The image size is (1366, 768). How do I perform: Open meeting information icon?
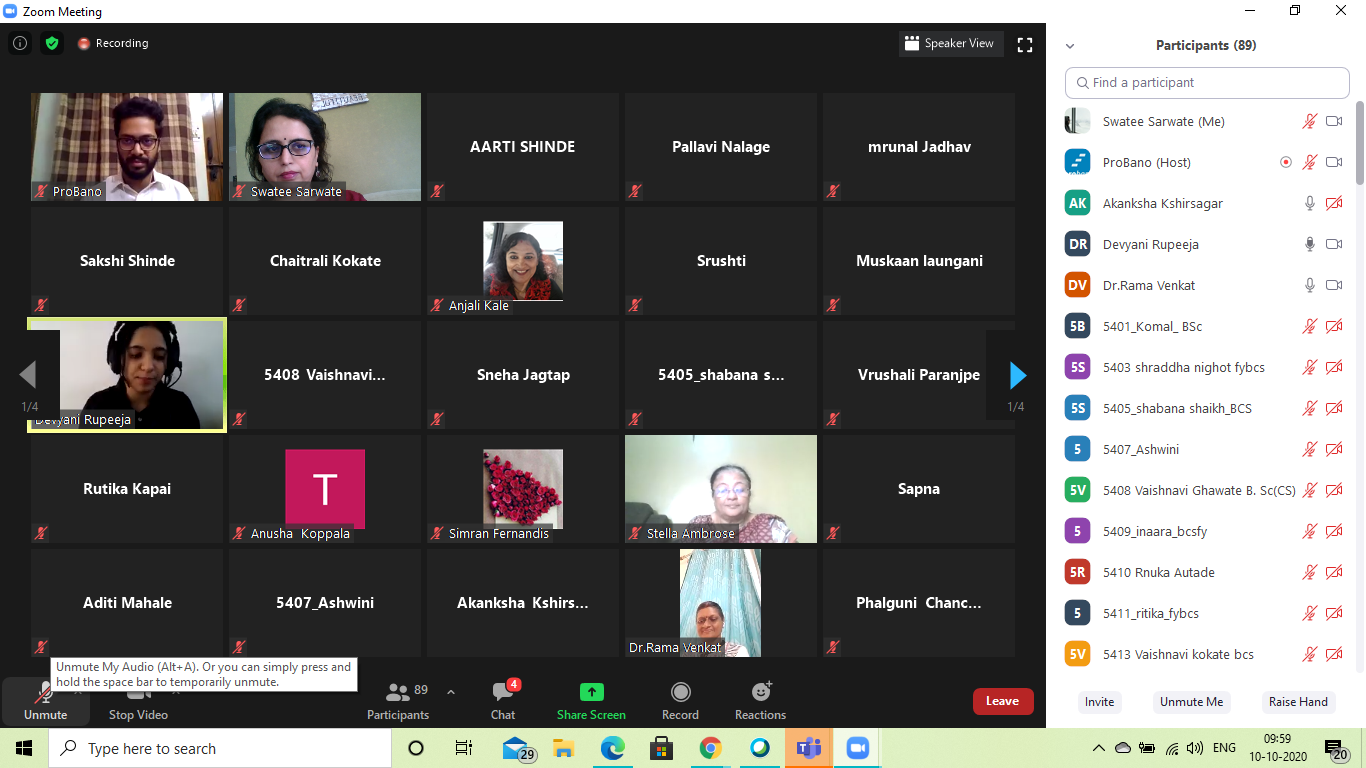(19, 43)
